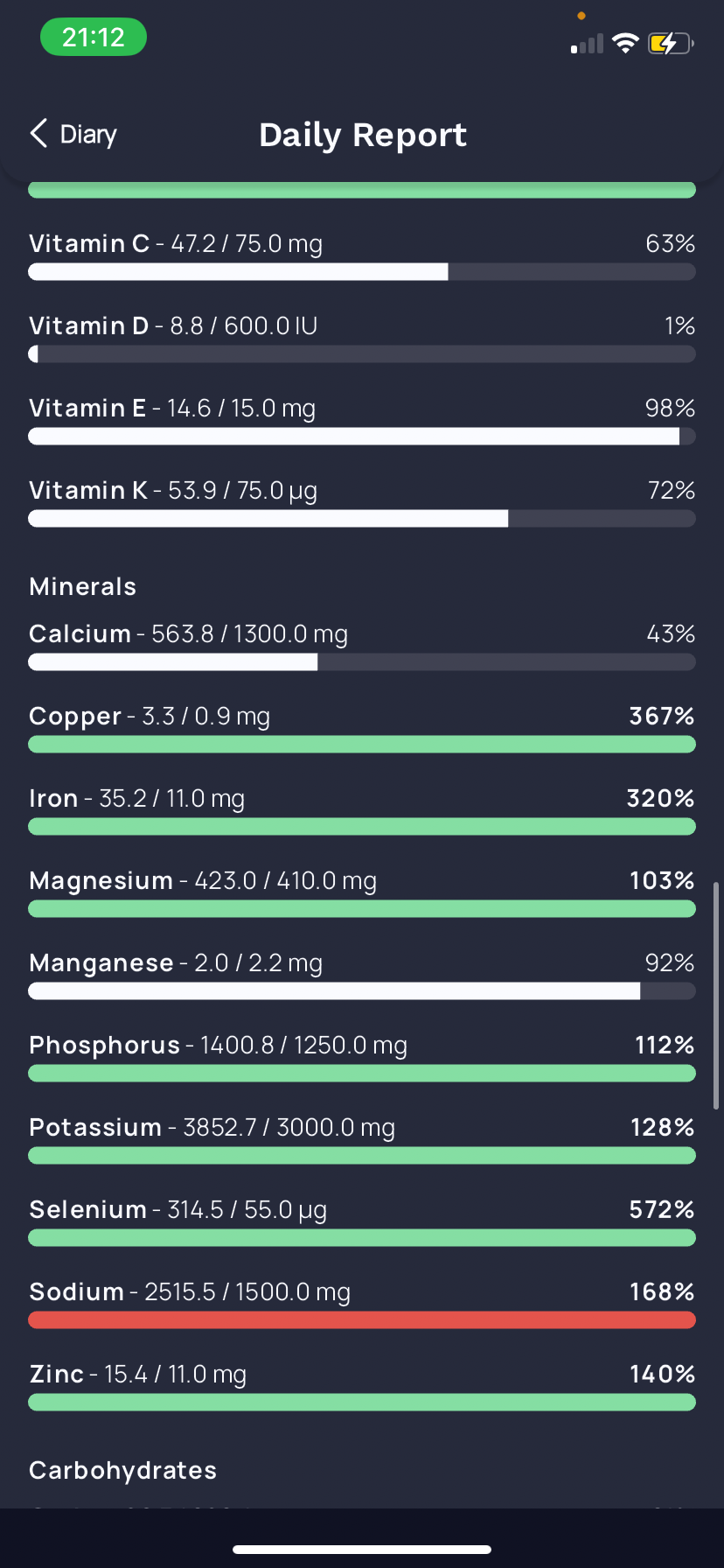The image size is (724, 1568).
Task: Tap the Minerals section heading
Action: click(x=83, y=586)
